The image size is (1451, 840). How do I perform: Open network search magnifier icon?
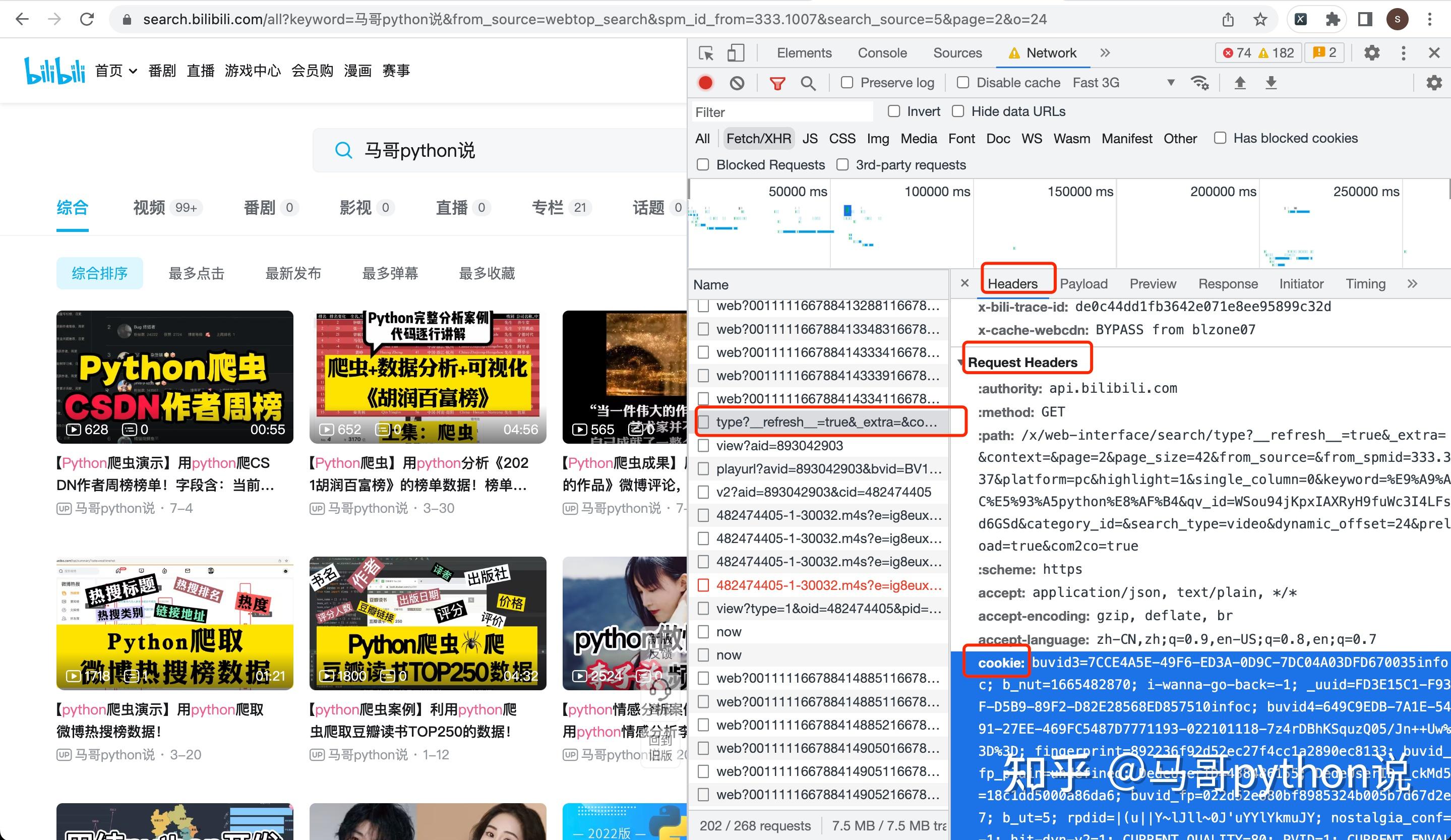pyautogui.click(x=808, y=84)
